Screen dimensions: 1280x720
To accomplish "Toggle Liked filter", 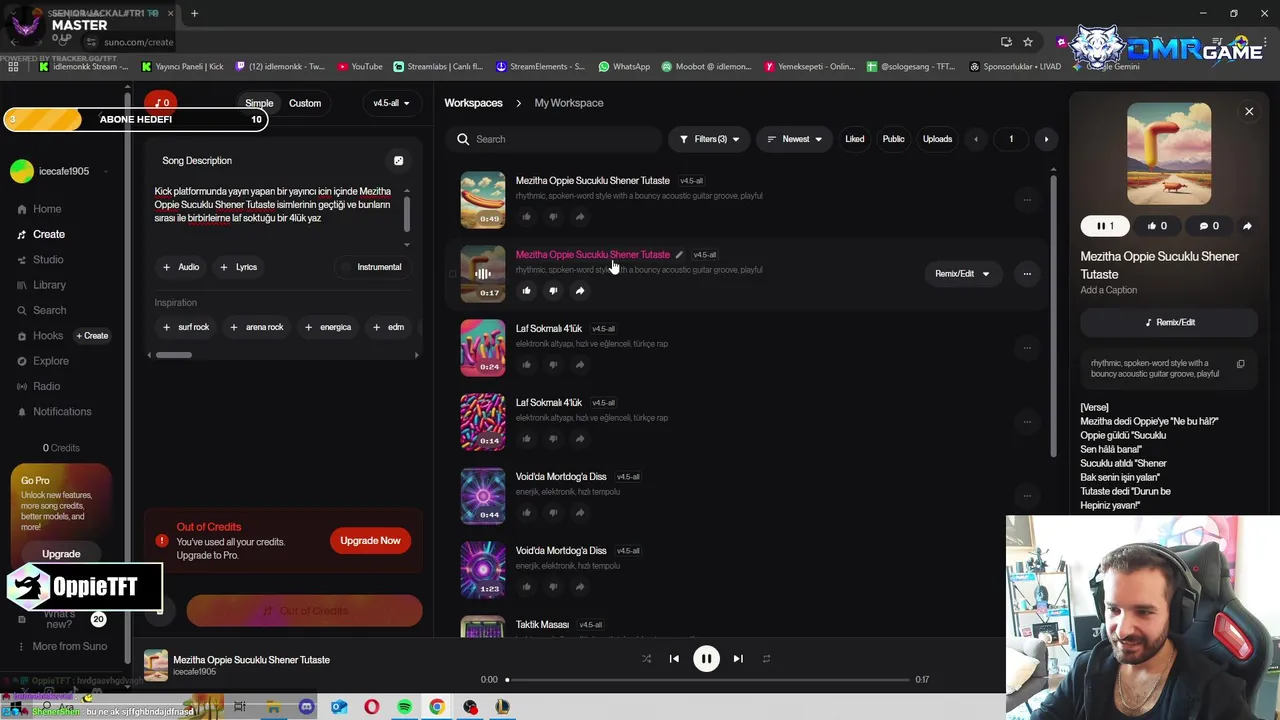I will pos(855,139).
